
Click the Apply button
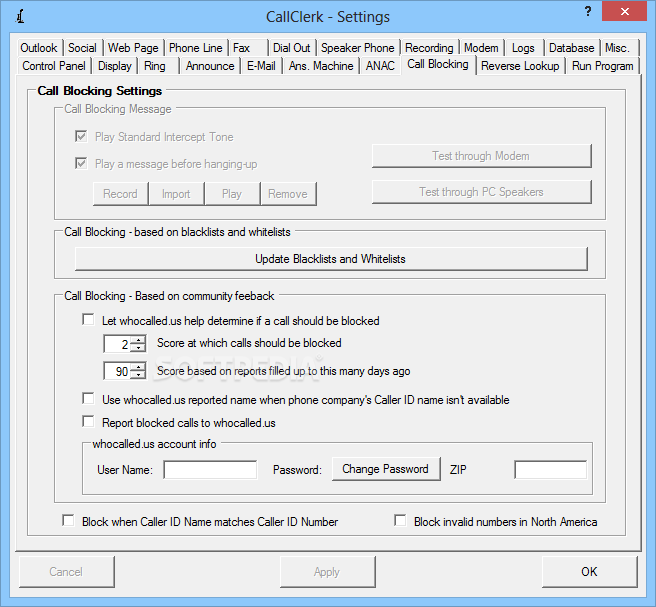click(x=328, y=571)
